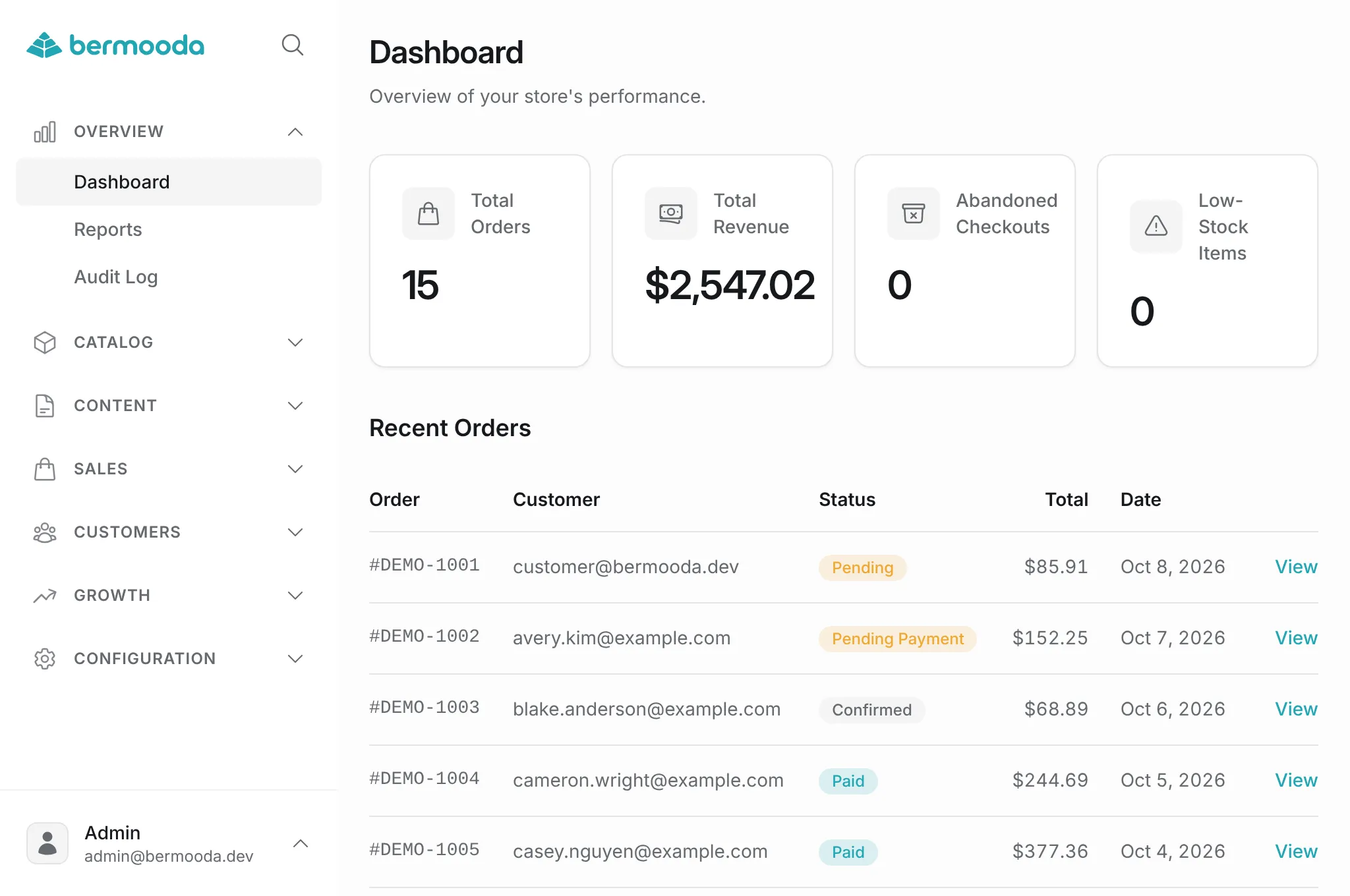1350x896 pixels.
Task: Click the Catalog cube icon
Action: coord(45,343)
